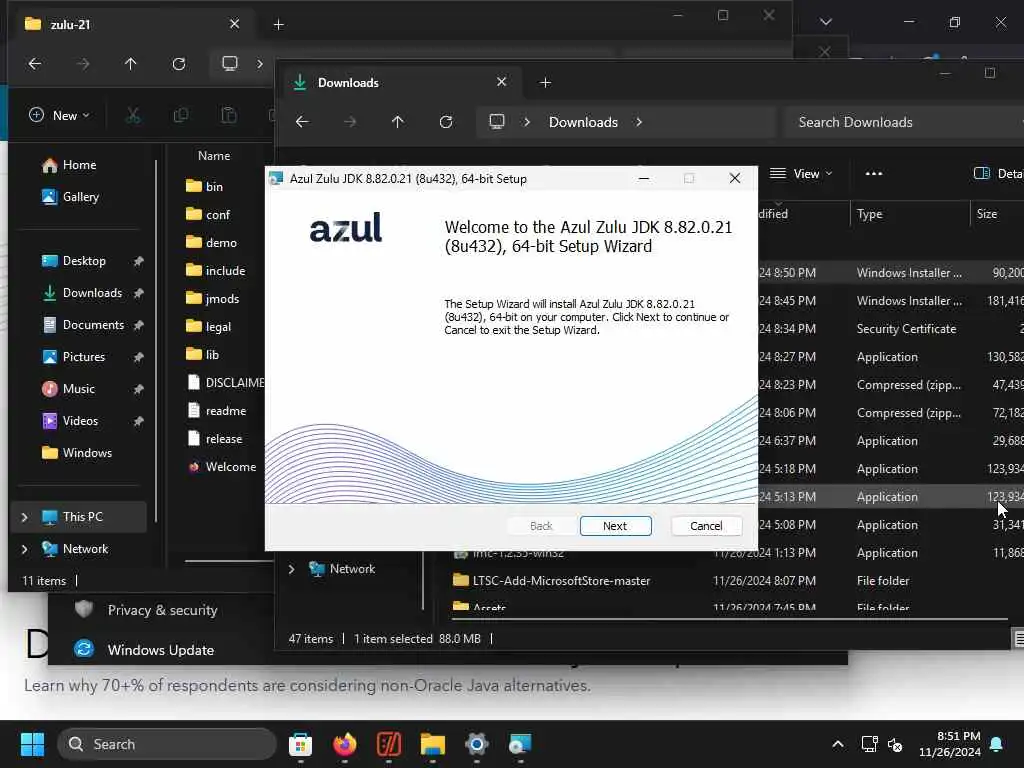Open the New dropdown in zulu-21 window
1024x768 pixels.
pyautogui.click(x=59, y=116)
